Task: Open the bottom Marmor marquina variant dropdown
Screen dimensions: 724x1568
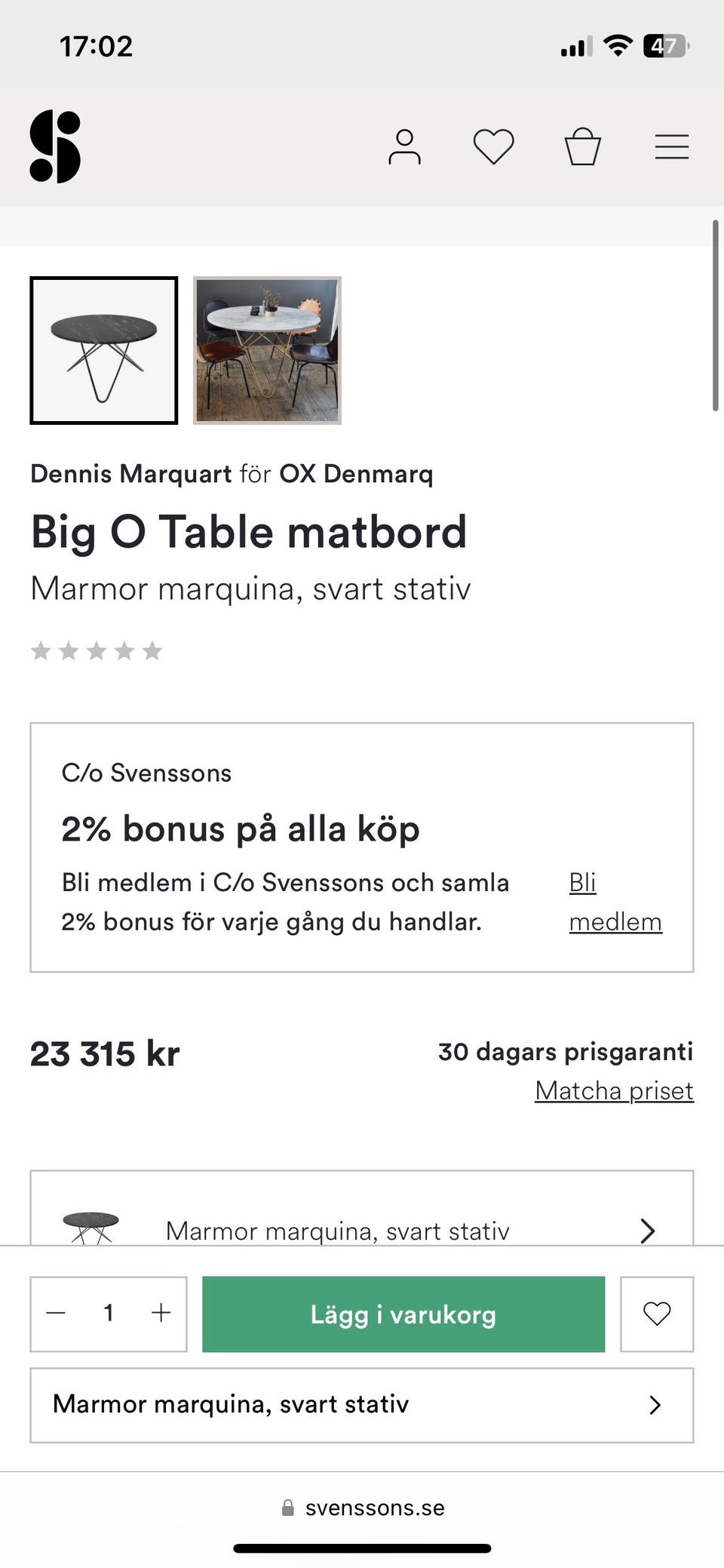Action: [362, 1404]
